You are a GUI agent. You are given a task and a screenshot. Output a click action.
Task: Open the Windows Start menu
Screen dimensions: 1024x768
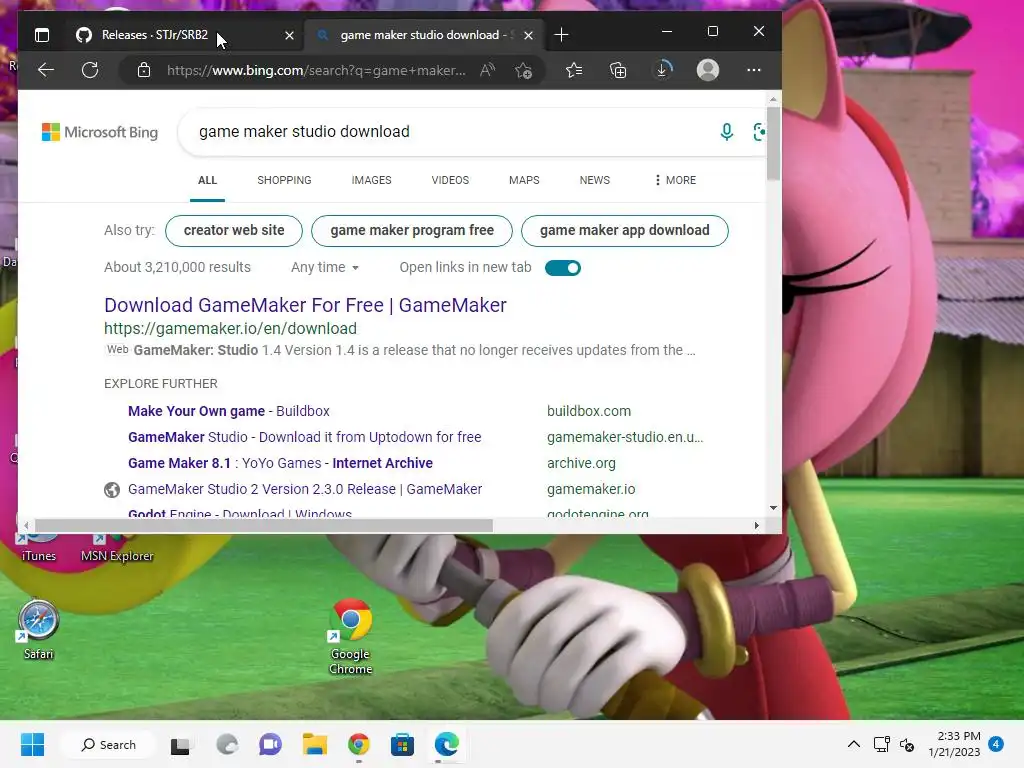point(32,744)
